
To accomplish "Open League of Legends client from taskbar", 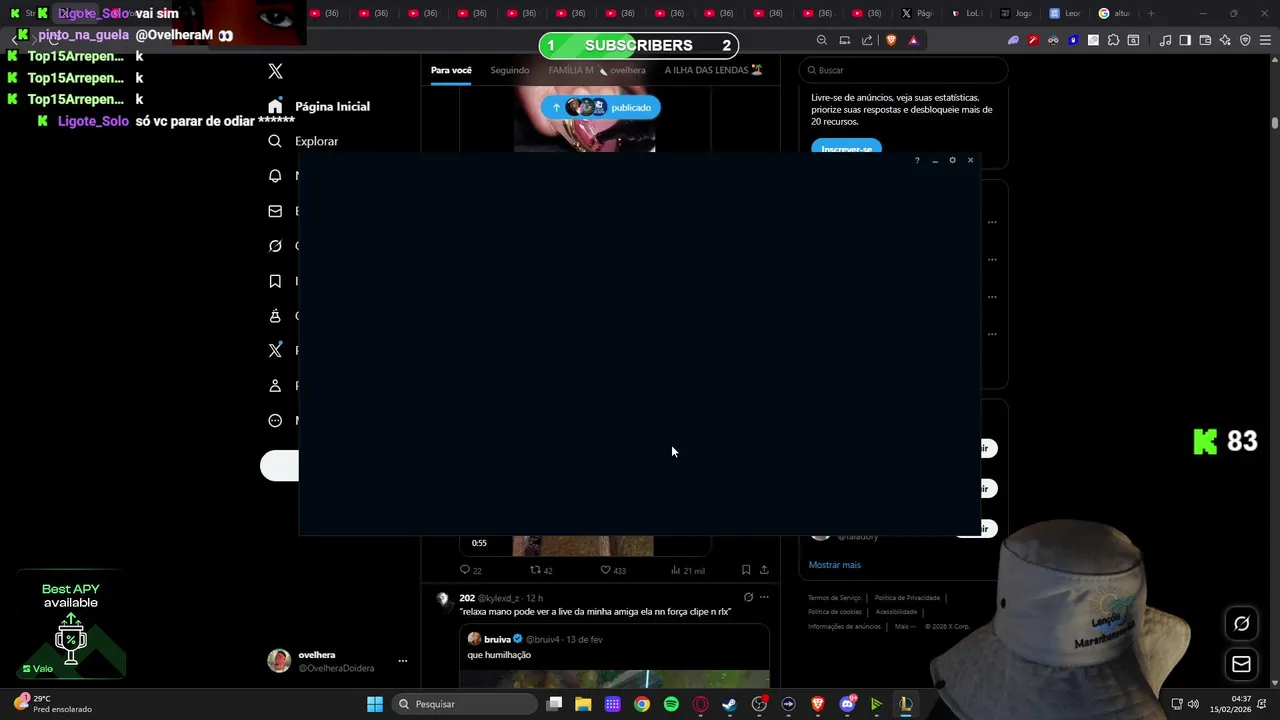I will (905, 704).
